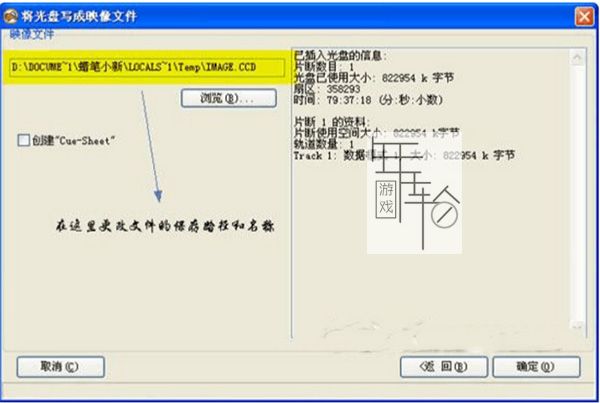Click the application icon in the title bar
Viewport: 600px width, 403px height.
tap(11, 16)
